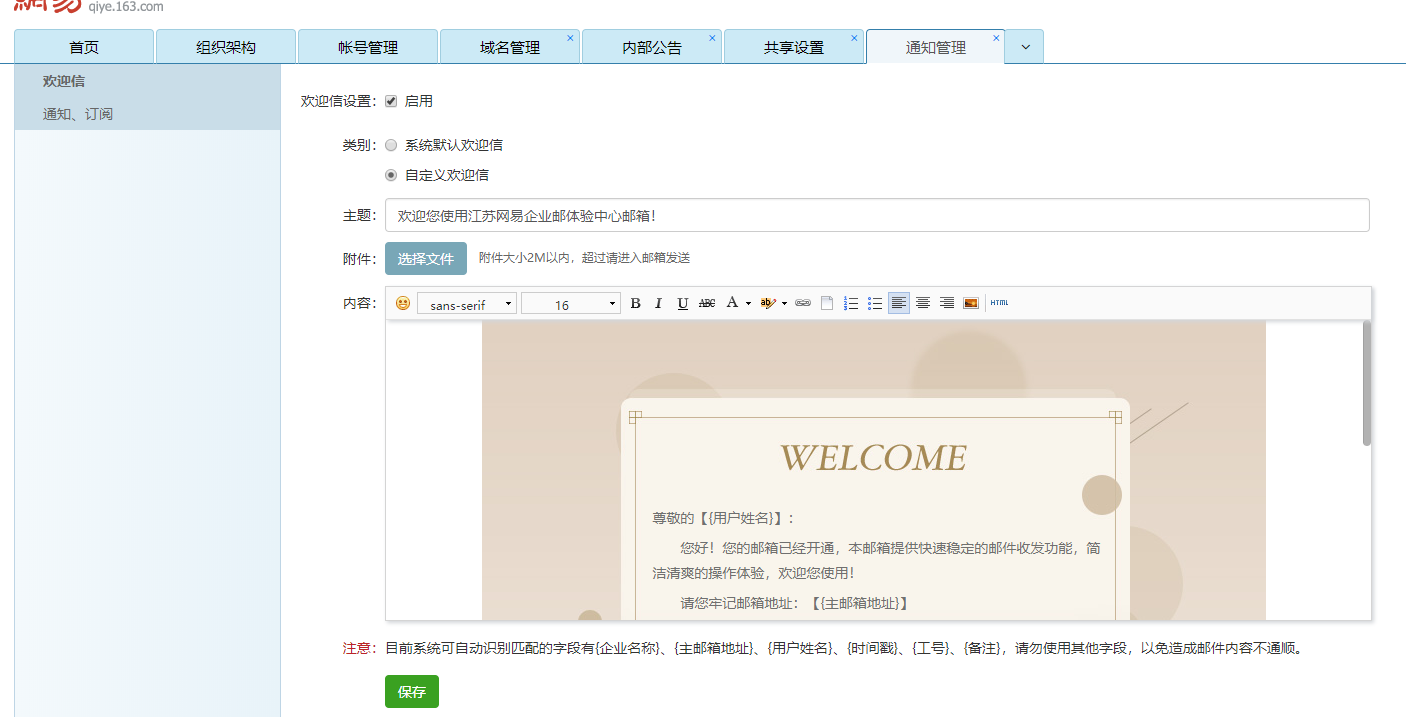Switch editor to HTML source mode

(x=999, y=303)
